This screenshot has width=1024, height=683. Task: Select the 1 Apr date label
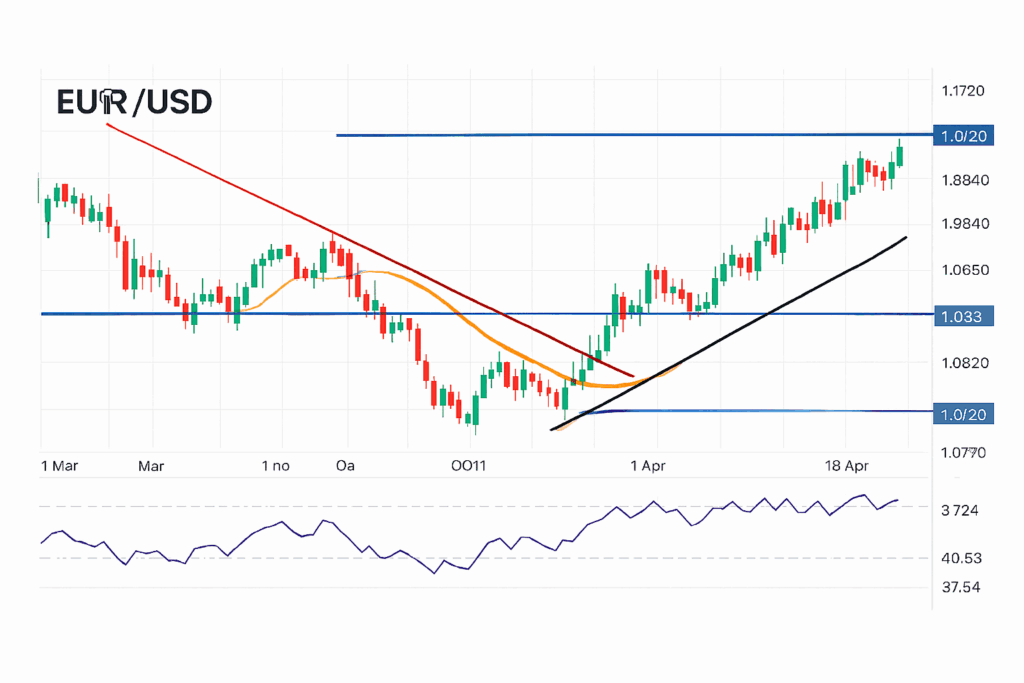[648, 466]
